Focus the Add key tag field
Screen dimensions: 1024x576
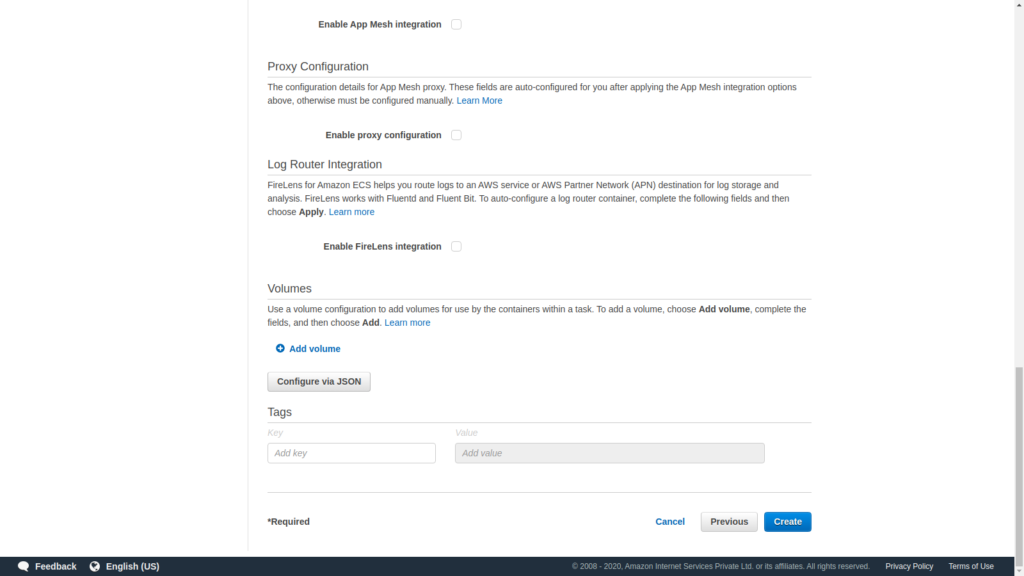(x=351, y=453)
